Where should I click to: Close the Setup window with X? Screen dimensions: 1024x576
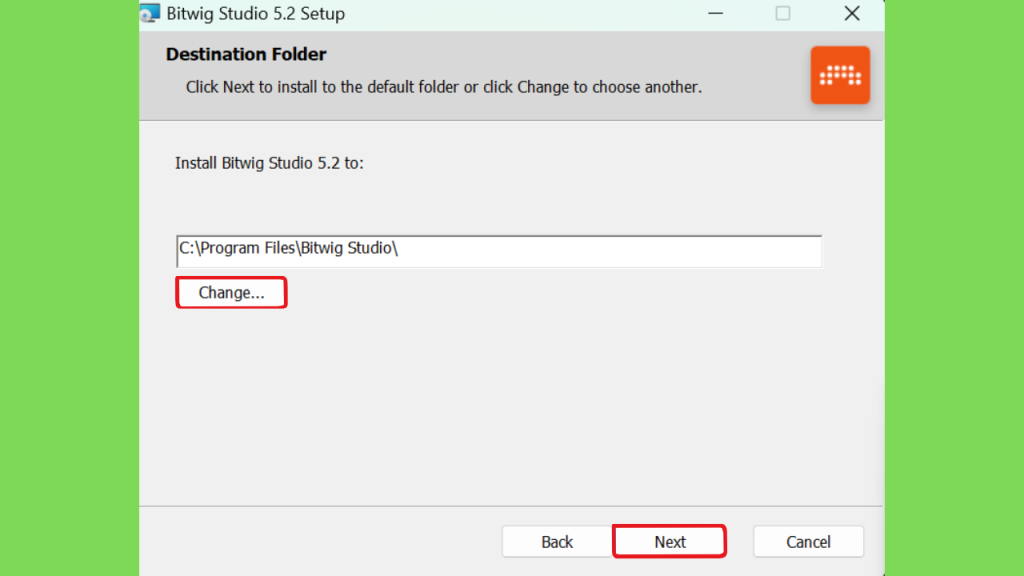point(852,13)
